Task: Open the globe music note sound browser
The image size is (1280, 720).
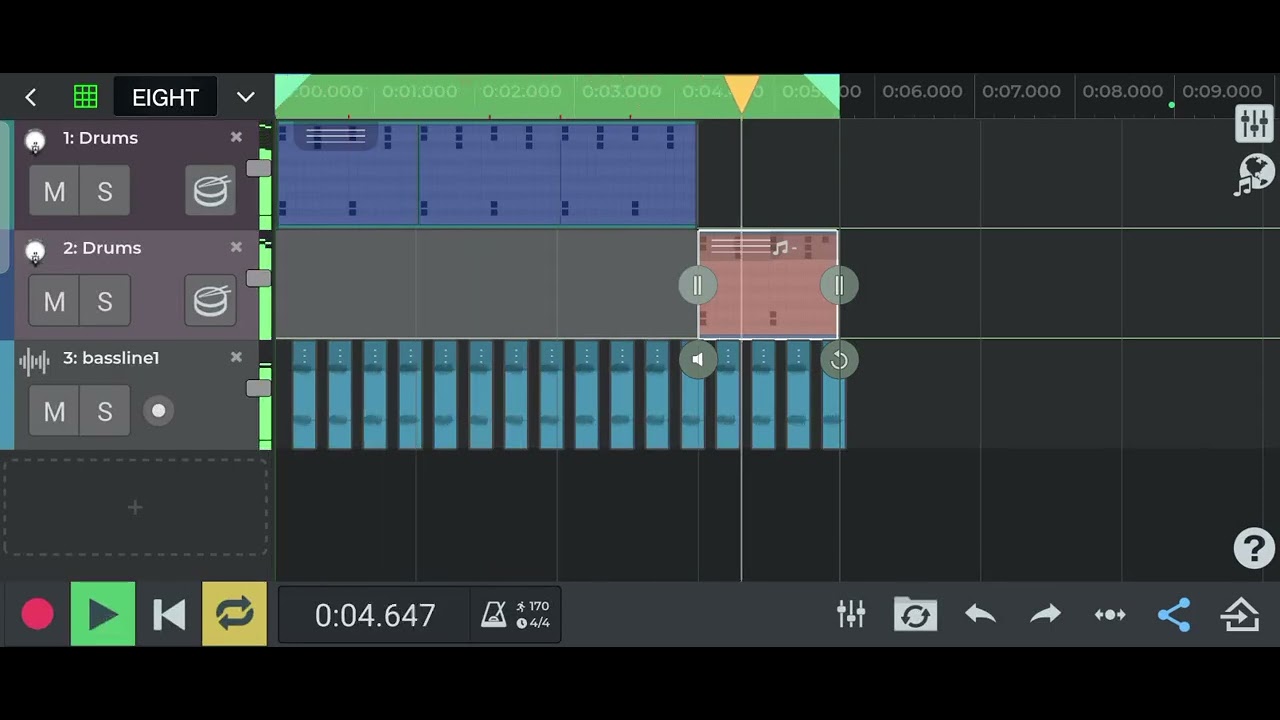Action: point(1254,174)
